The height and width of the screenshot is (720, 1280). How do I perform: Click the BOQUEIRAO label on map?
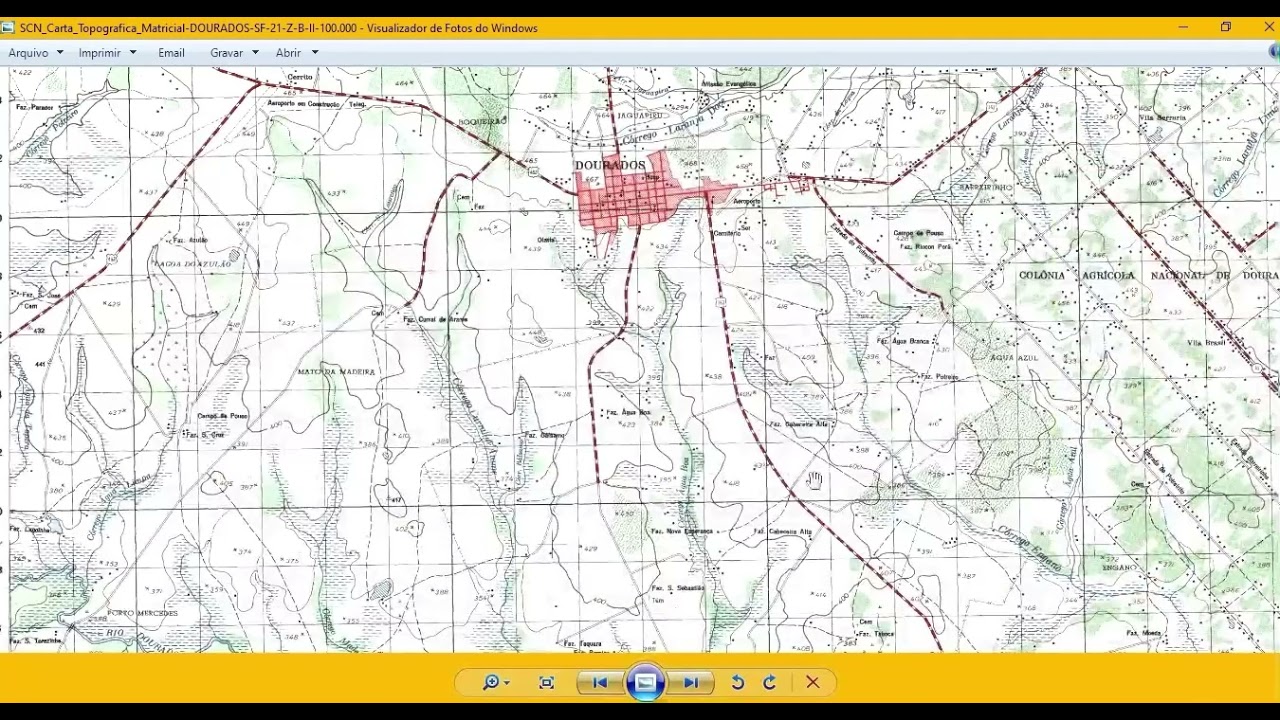coord(482,121)
